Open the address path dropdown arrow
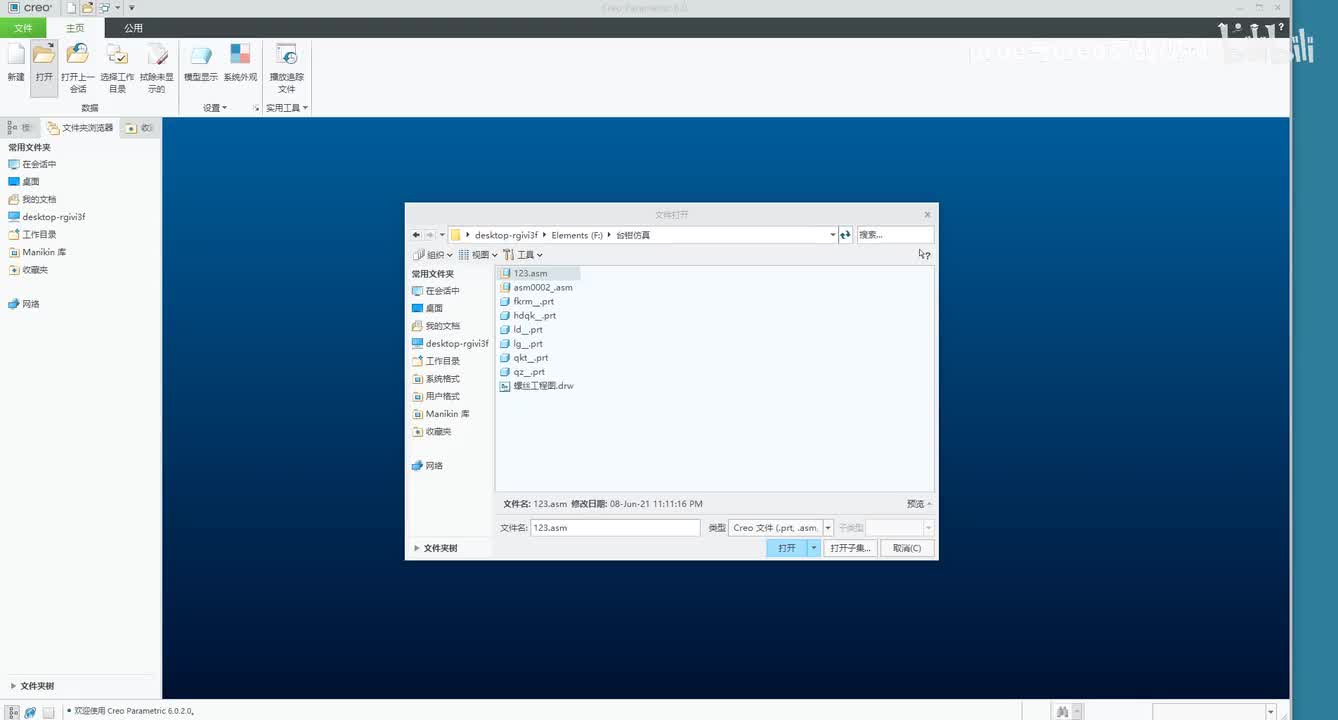 832,235
